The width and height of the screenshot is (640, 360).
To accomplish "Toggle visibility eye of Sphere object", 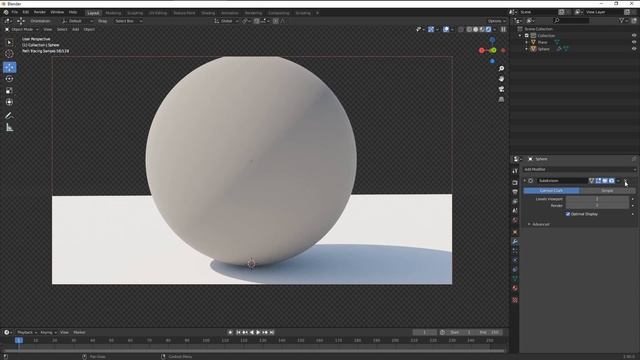I will click(634, 49).
